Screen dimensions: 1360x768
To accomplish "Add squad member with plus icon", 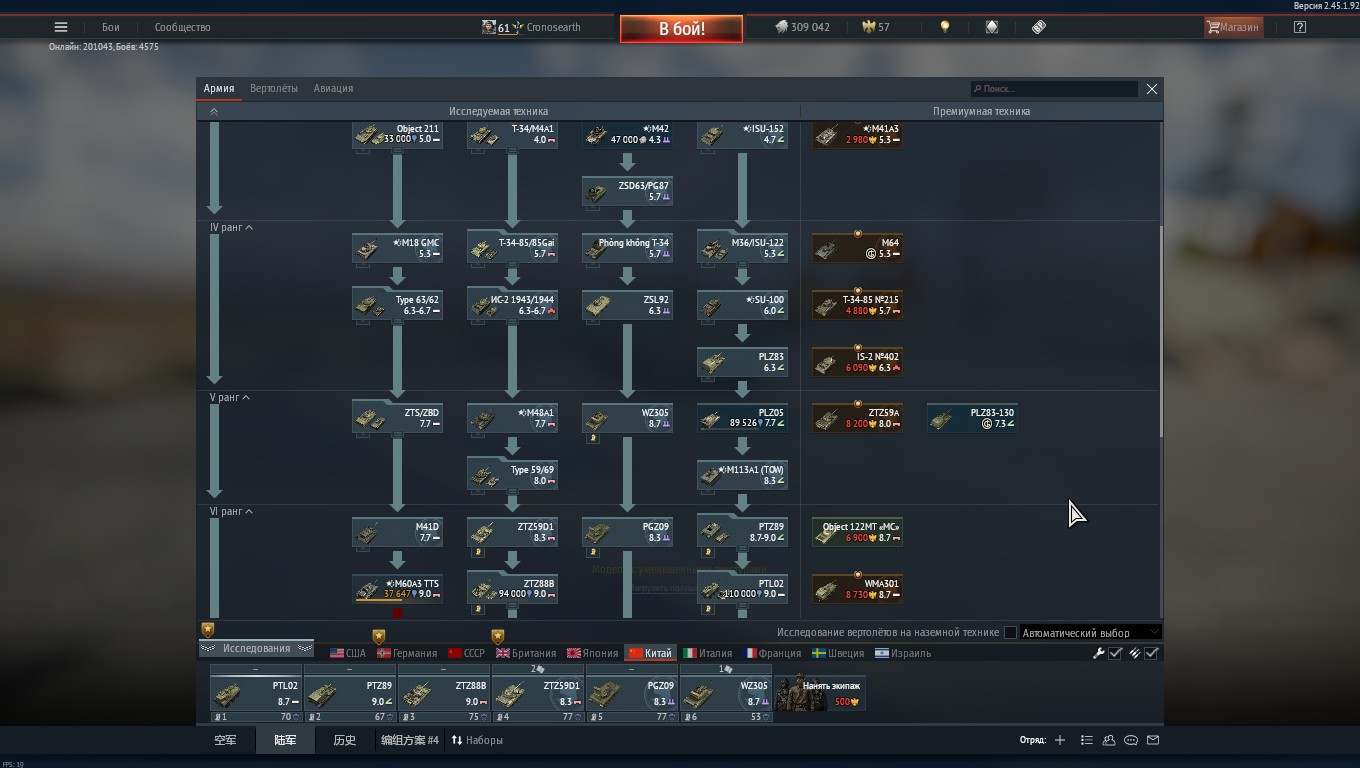I will (1060, 740).
